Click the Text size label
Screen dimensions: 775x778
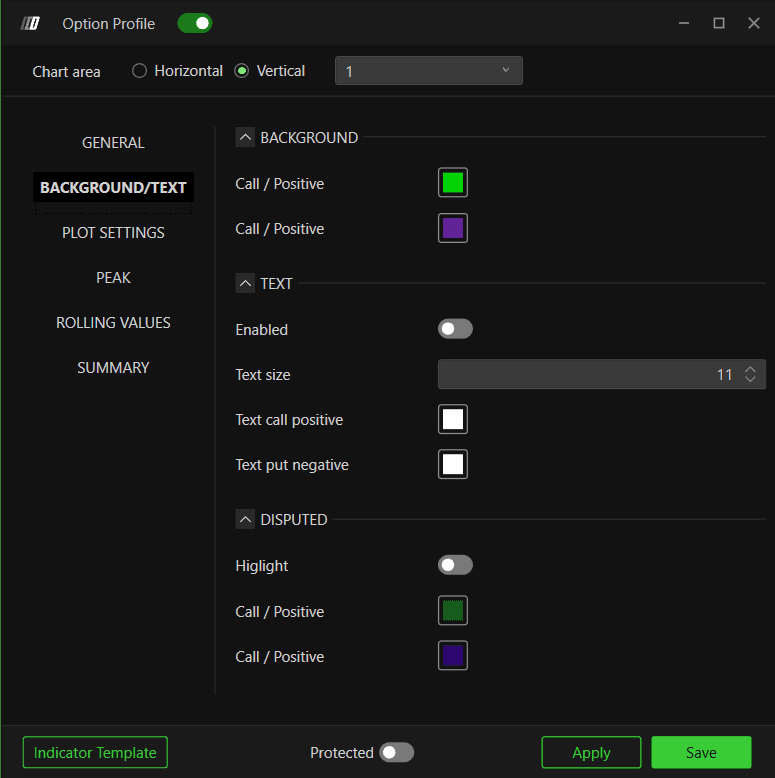(263, 375)
